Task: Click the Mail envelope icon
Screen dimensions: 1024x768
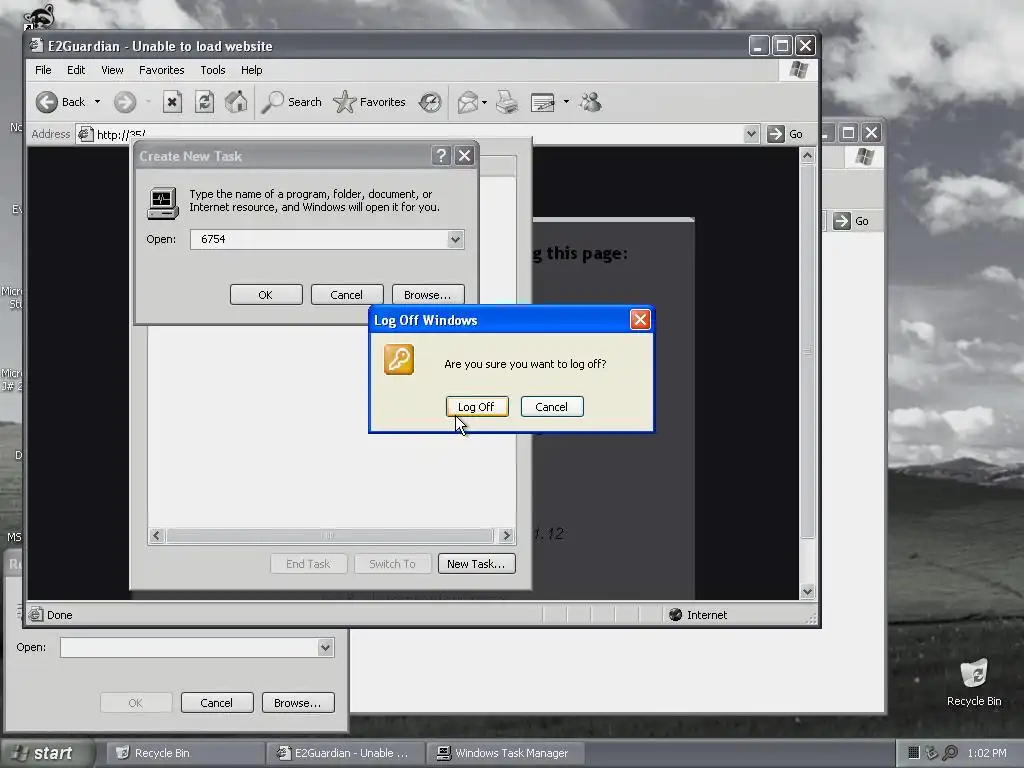Action: (x=468, y=102)
